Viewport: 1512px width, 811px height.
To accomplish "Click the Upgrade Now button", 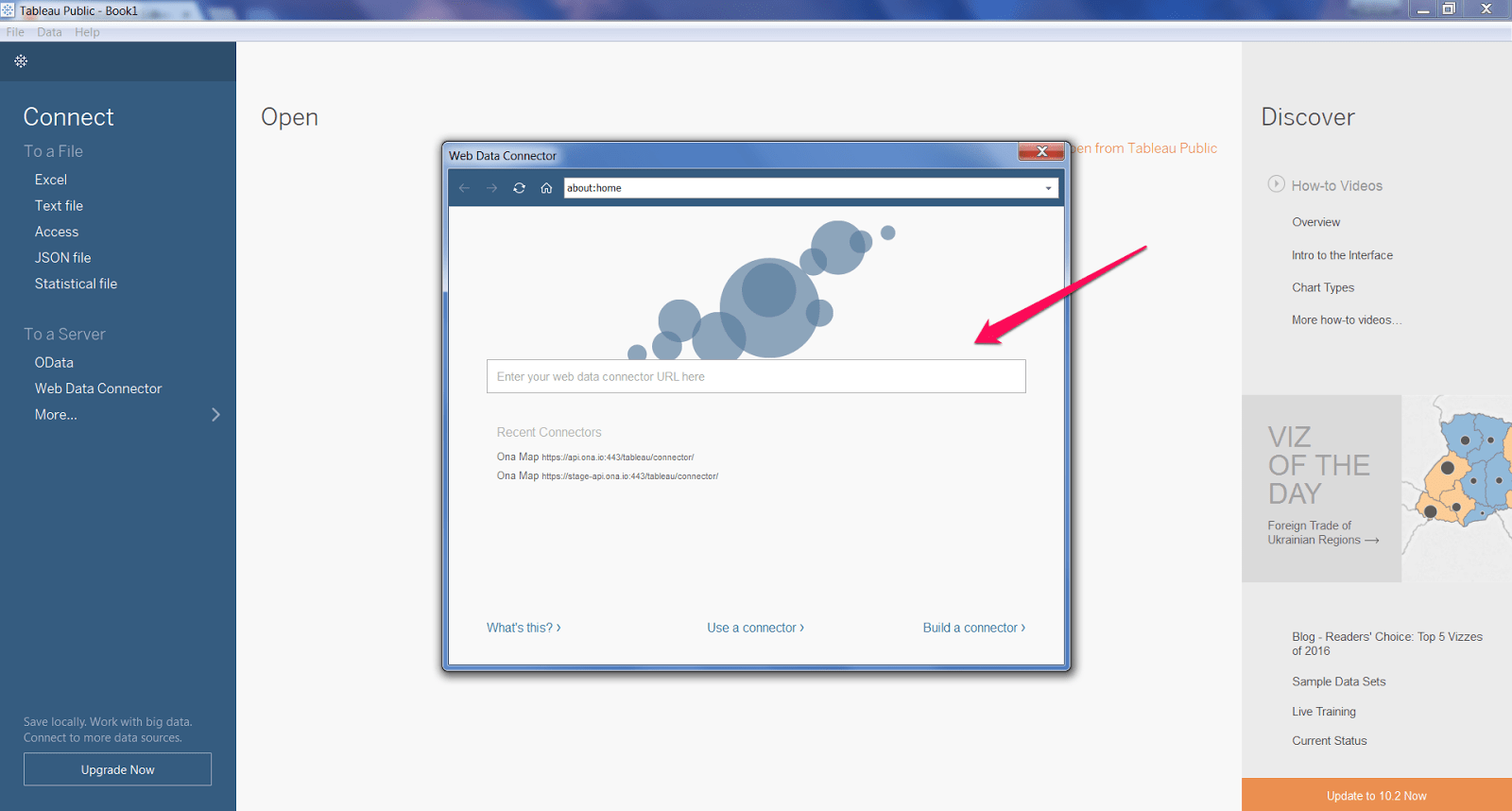I will (117, 769).
